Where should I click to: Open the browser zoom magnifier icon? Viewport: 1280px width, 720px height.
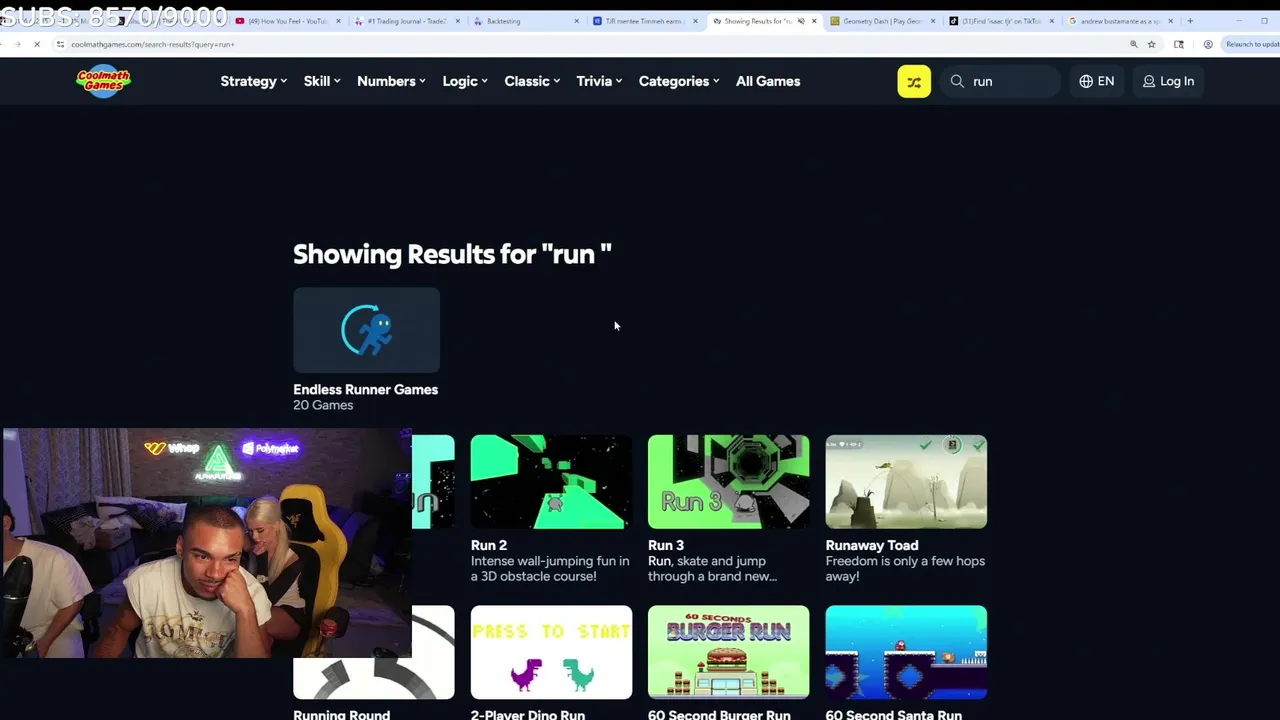coord(1133,44)
